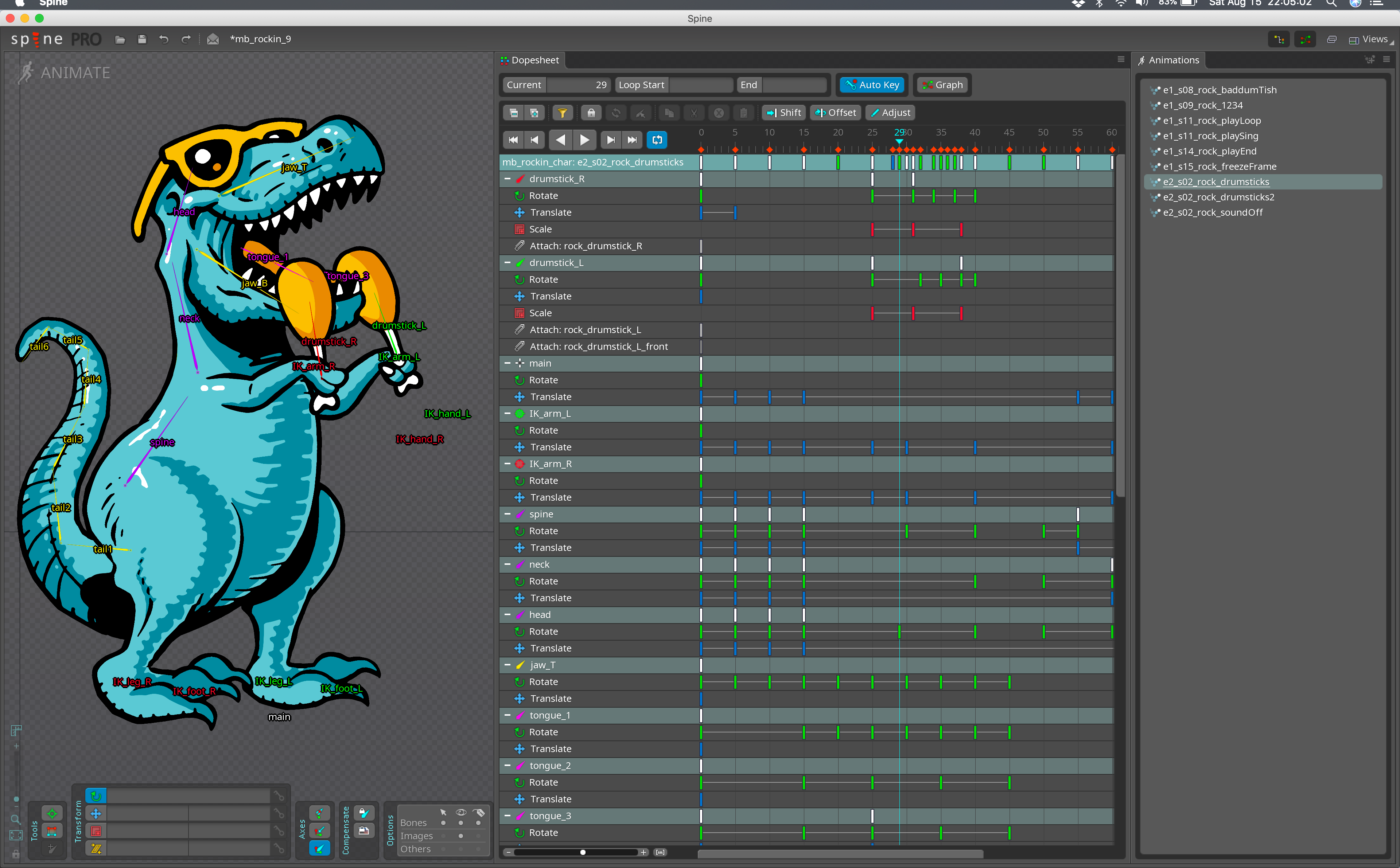Click the expand all rows icon
This screenshot has height=868, width=1400.
tap(534, 113)
